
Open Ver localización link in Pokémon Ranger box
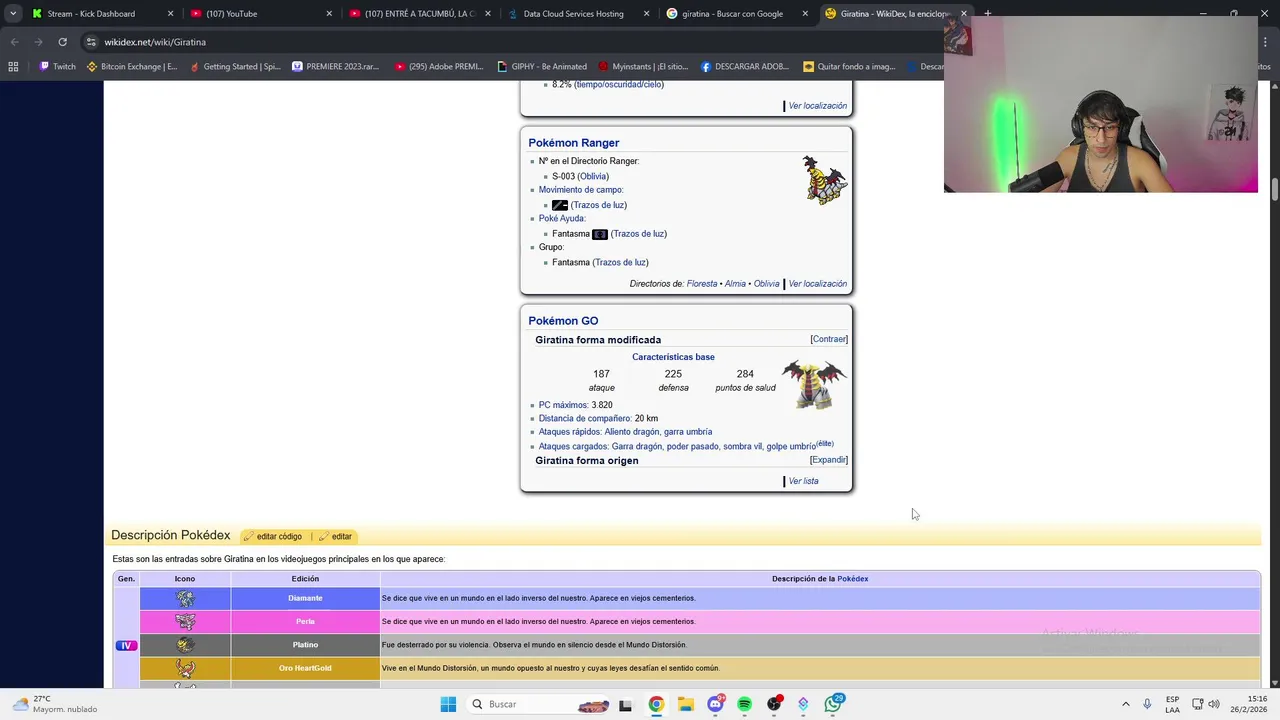click(x=817, y=284)
